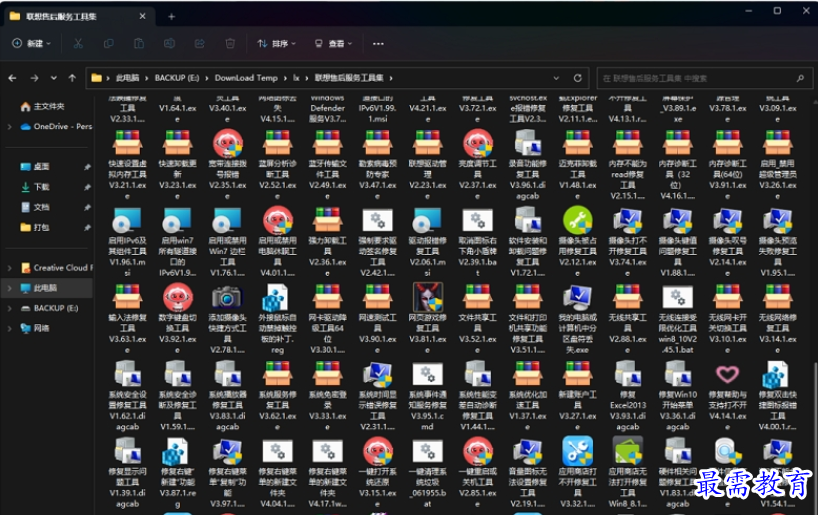Click the lx folder in the address breadcrumb
The image size is (818, 515).
click(296, 78)
